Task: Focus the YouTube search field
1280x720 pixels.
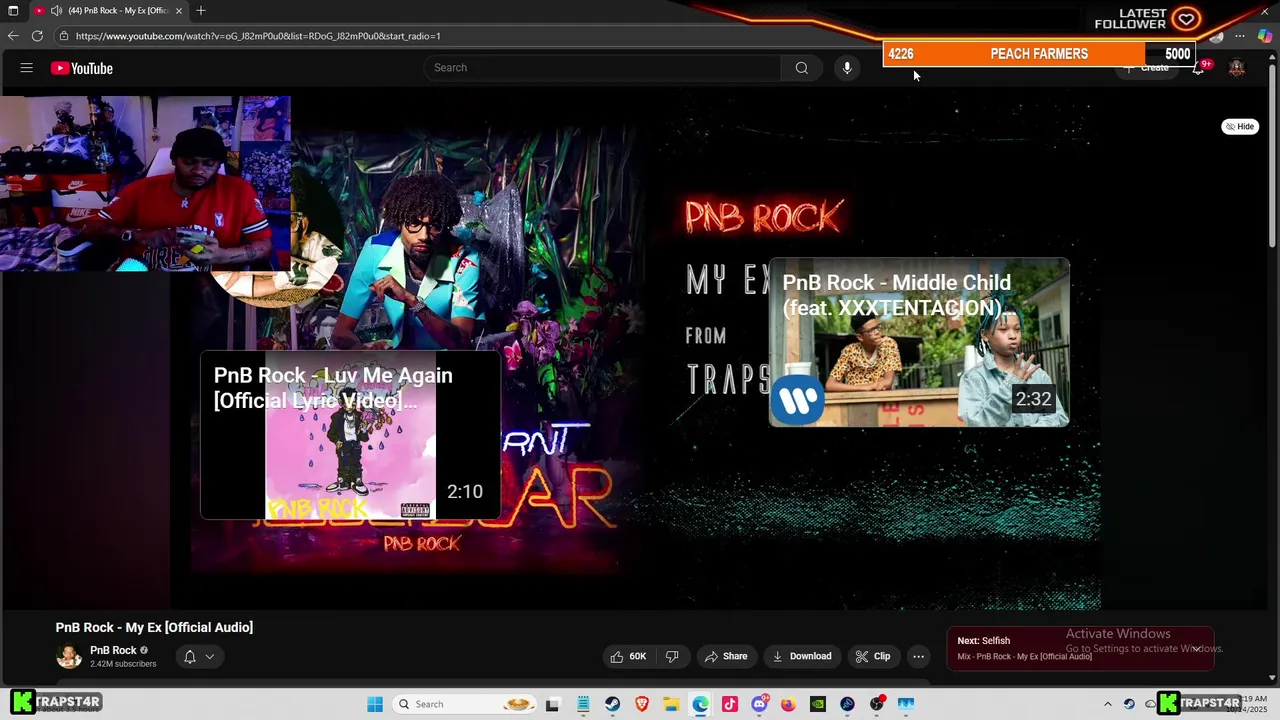Action: point(602,68)
